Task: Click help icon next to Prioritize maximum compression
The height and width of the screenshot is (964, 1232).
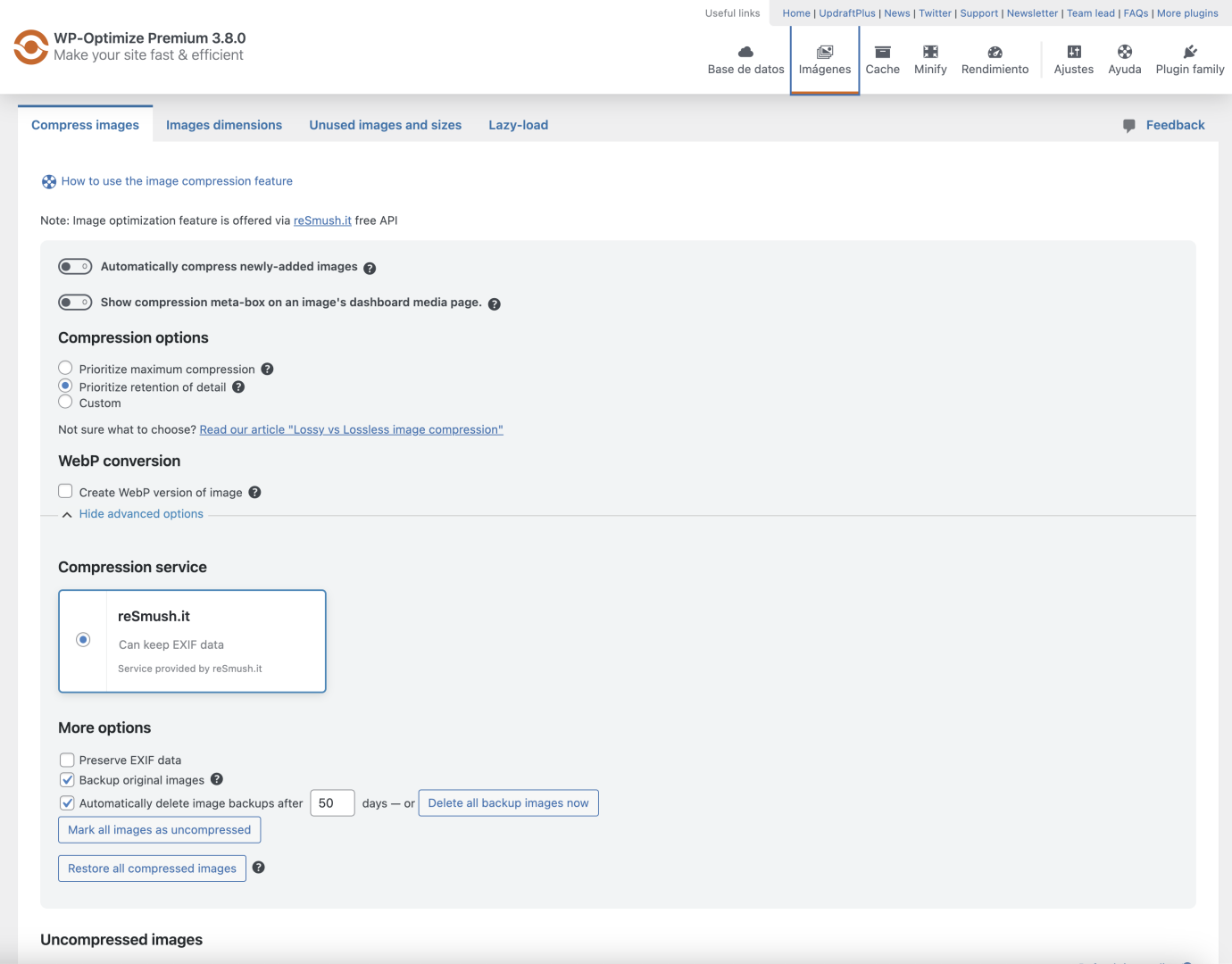Action: point(267,369)
